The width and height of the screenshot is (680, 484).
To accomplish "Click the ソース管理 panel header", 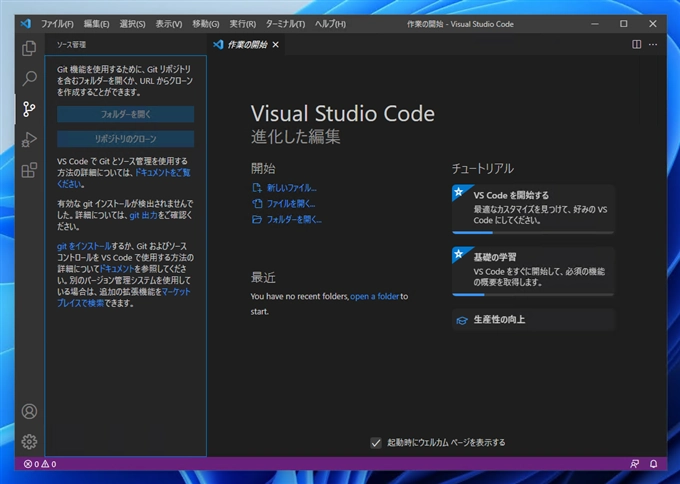I will point(72,45).
